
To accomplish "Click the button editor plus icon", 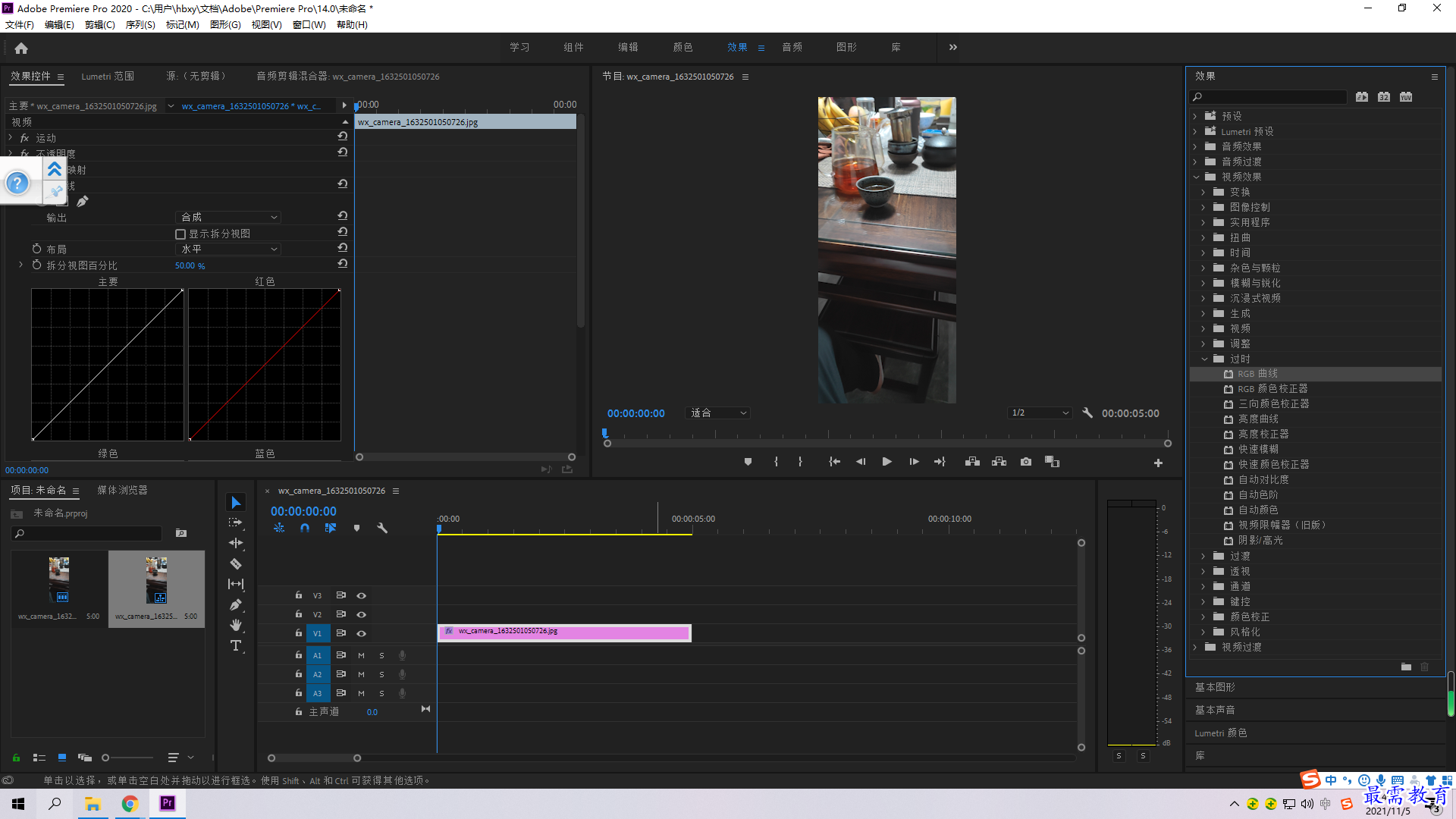I will pyautogui.click(x=1158, y=463).
